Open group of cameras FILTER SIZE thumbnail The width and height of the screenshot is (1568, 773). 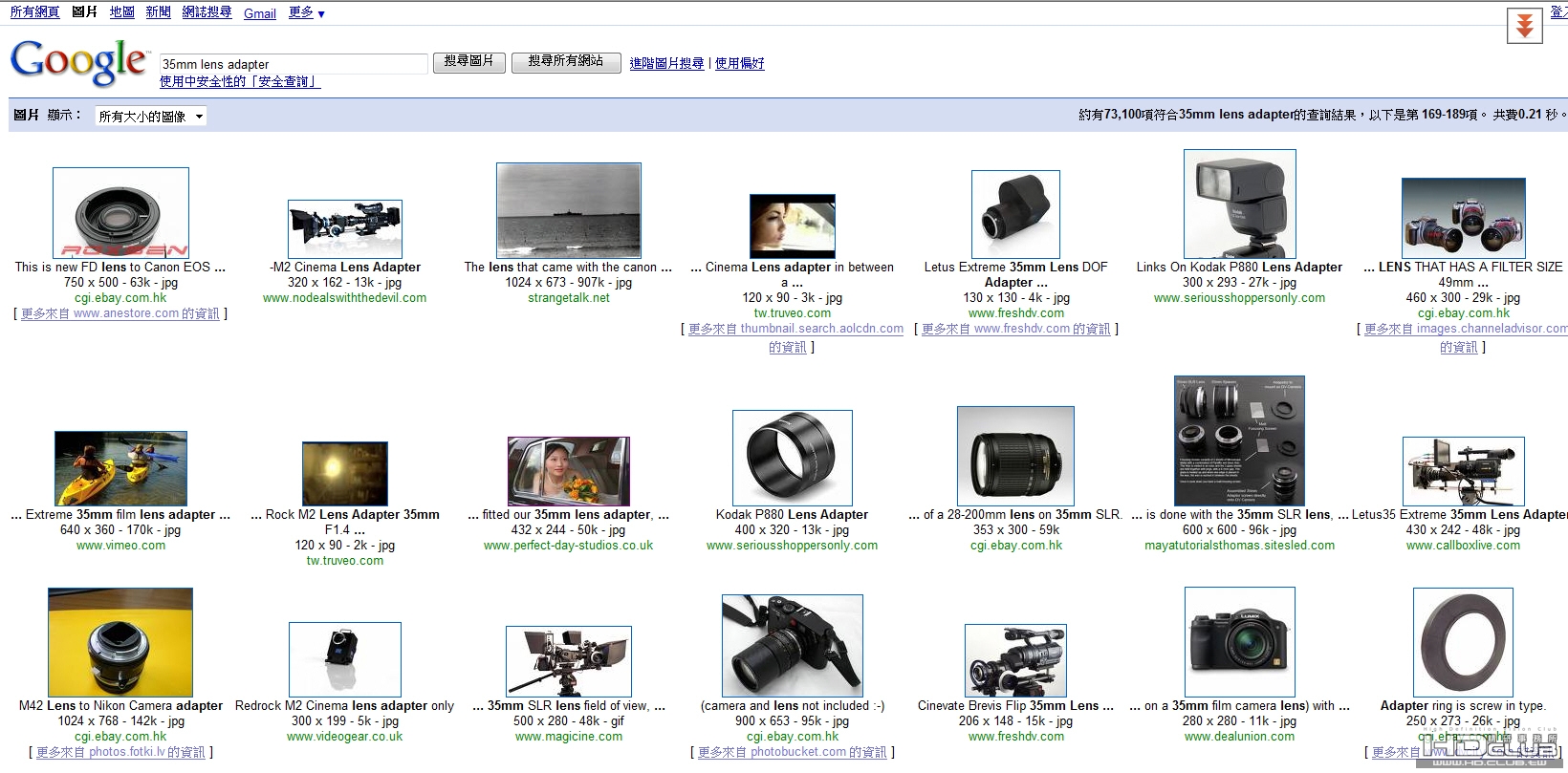(1464, 218)
